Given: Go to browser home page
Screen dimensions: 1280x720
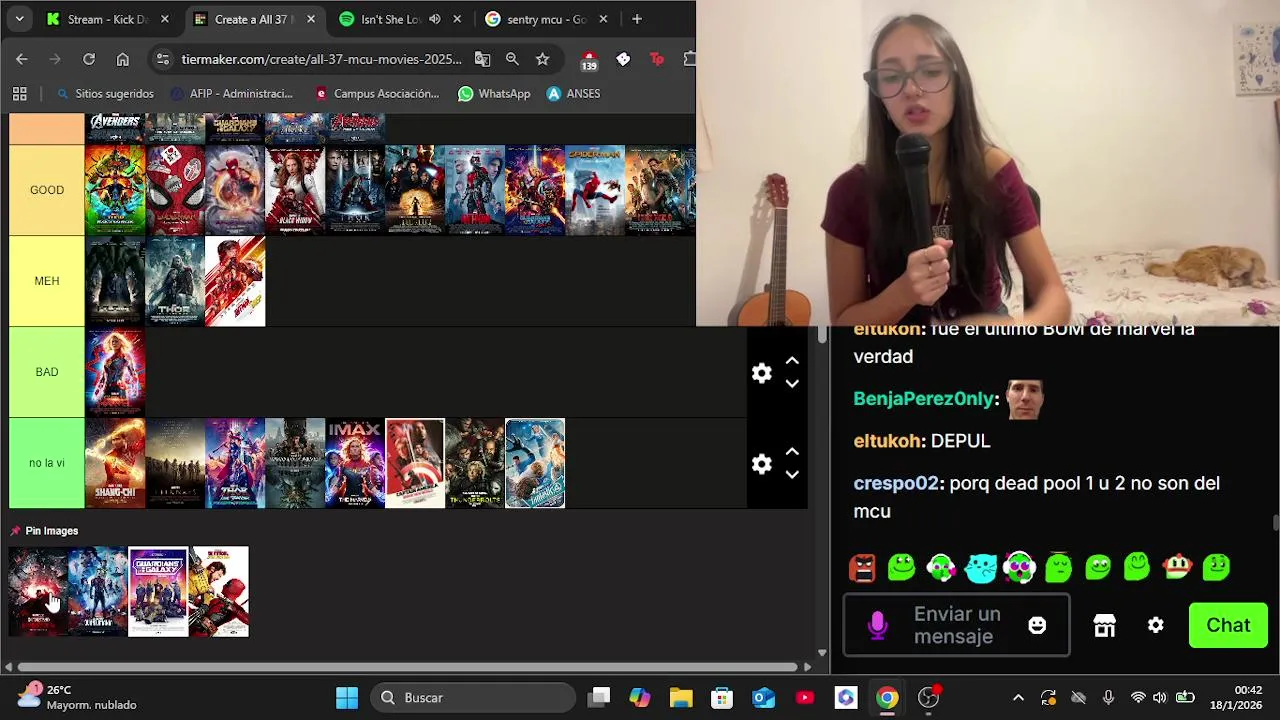Looking at the screenshot, I should coord(123,59).
